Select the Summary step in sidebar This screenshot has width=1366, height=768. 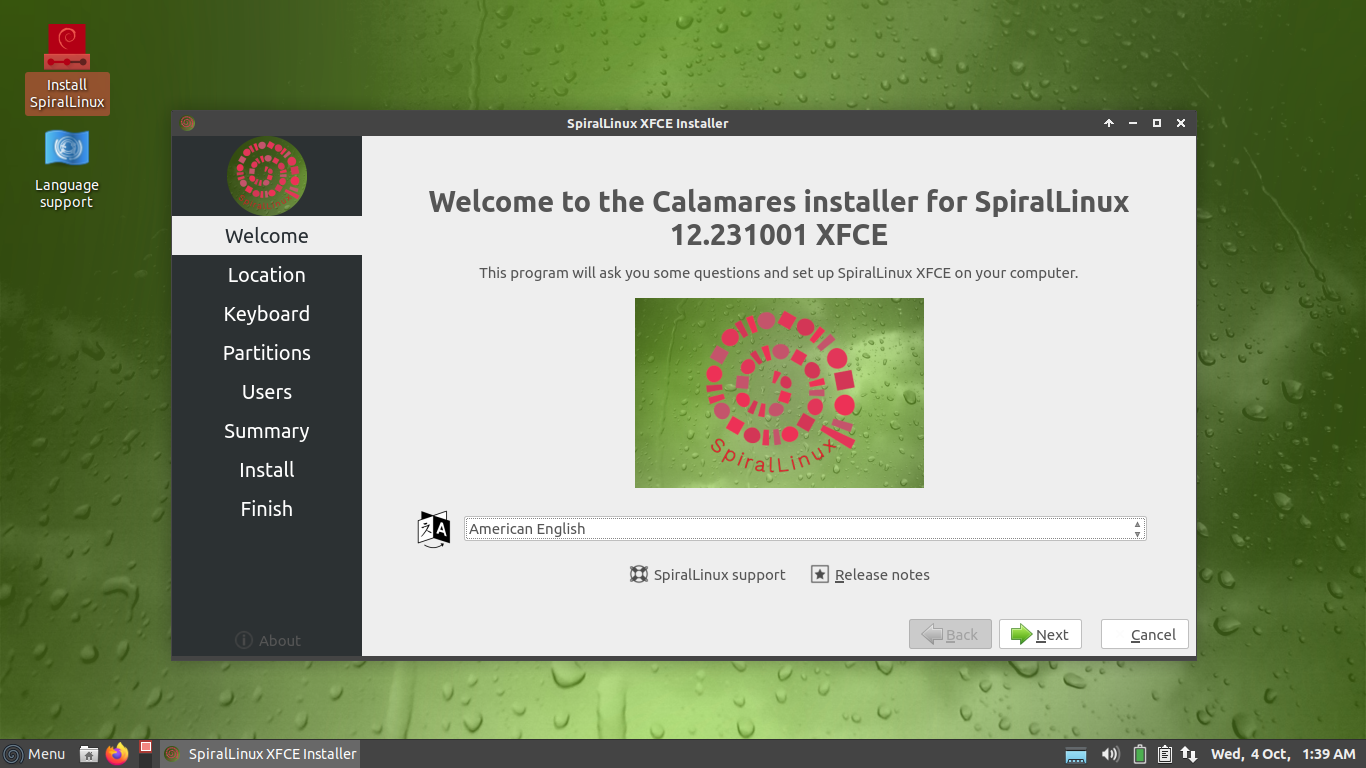click(267, 431)
